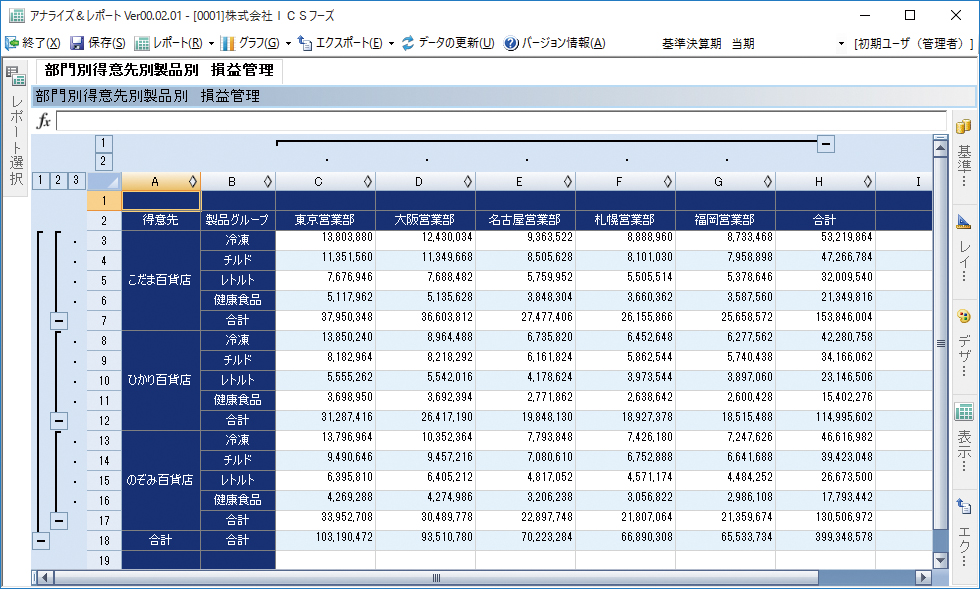Click the 保存 save floppy icon
This screenshot has width=980, height=589.
point(77,43)
